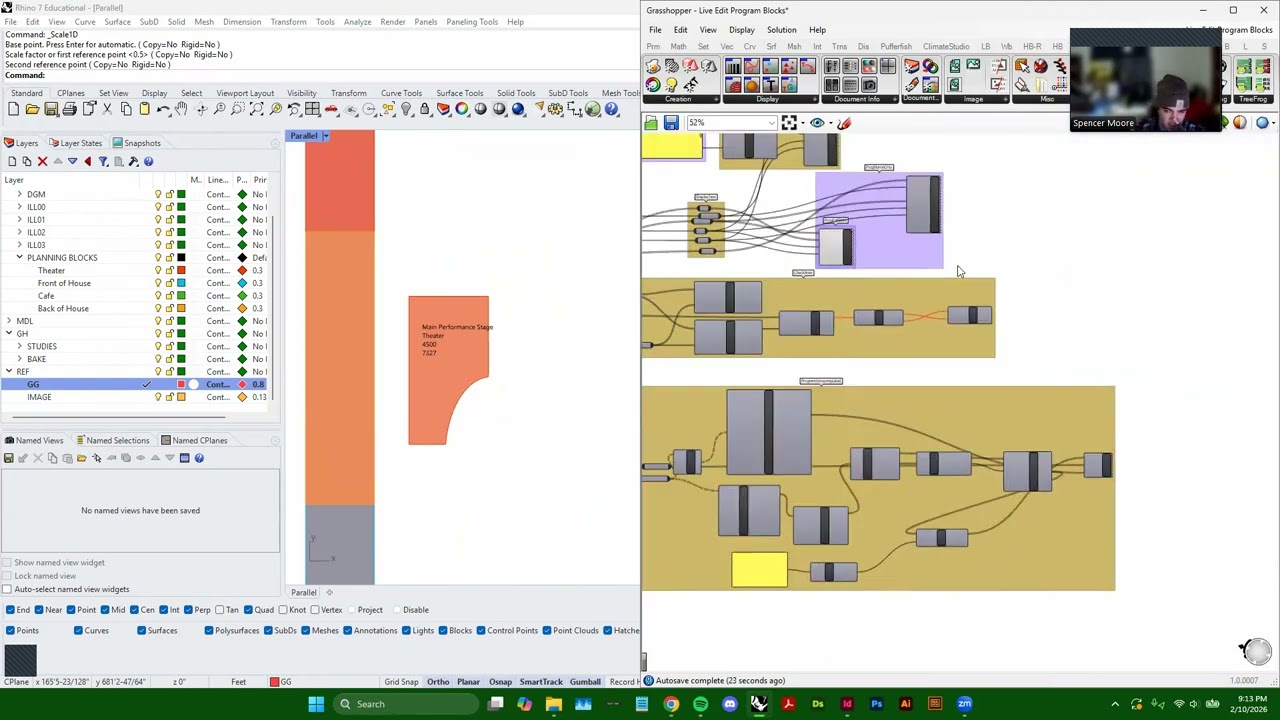Delete layer with red X icon
1280x720 pixels.
point(42,161)
